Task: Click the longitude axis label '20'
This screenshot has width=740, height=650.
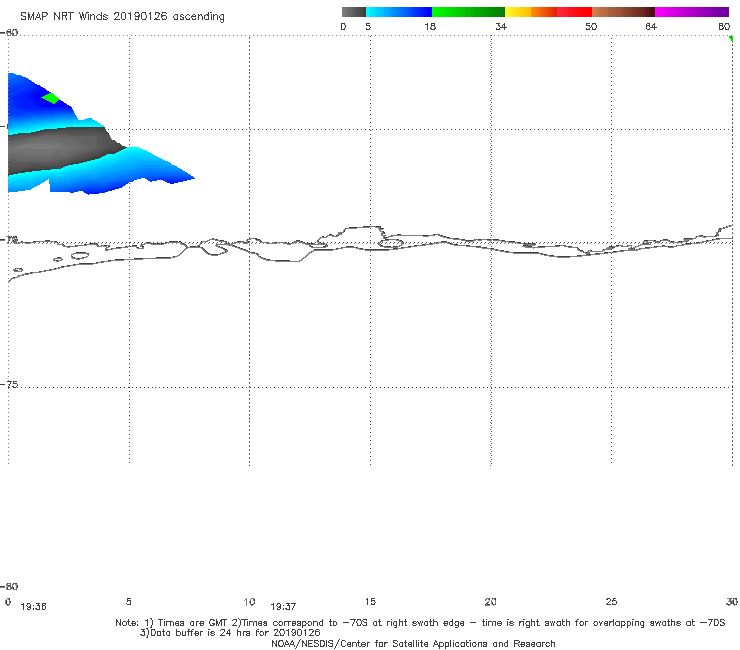Action: click(490, 601)
